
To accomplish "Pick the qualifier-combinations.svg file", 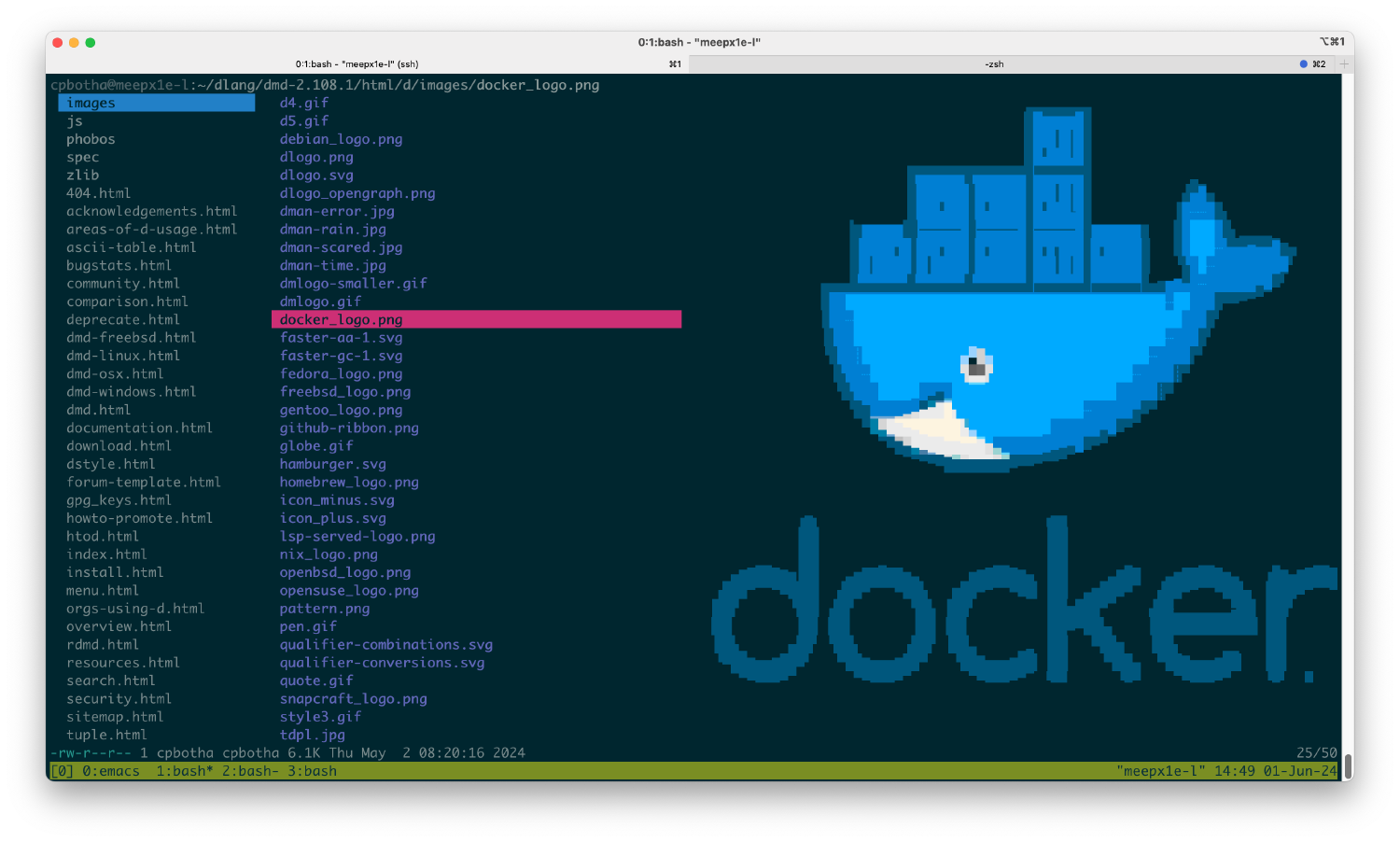I will (x=385, y=645).
